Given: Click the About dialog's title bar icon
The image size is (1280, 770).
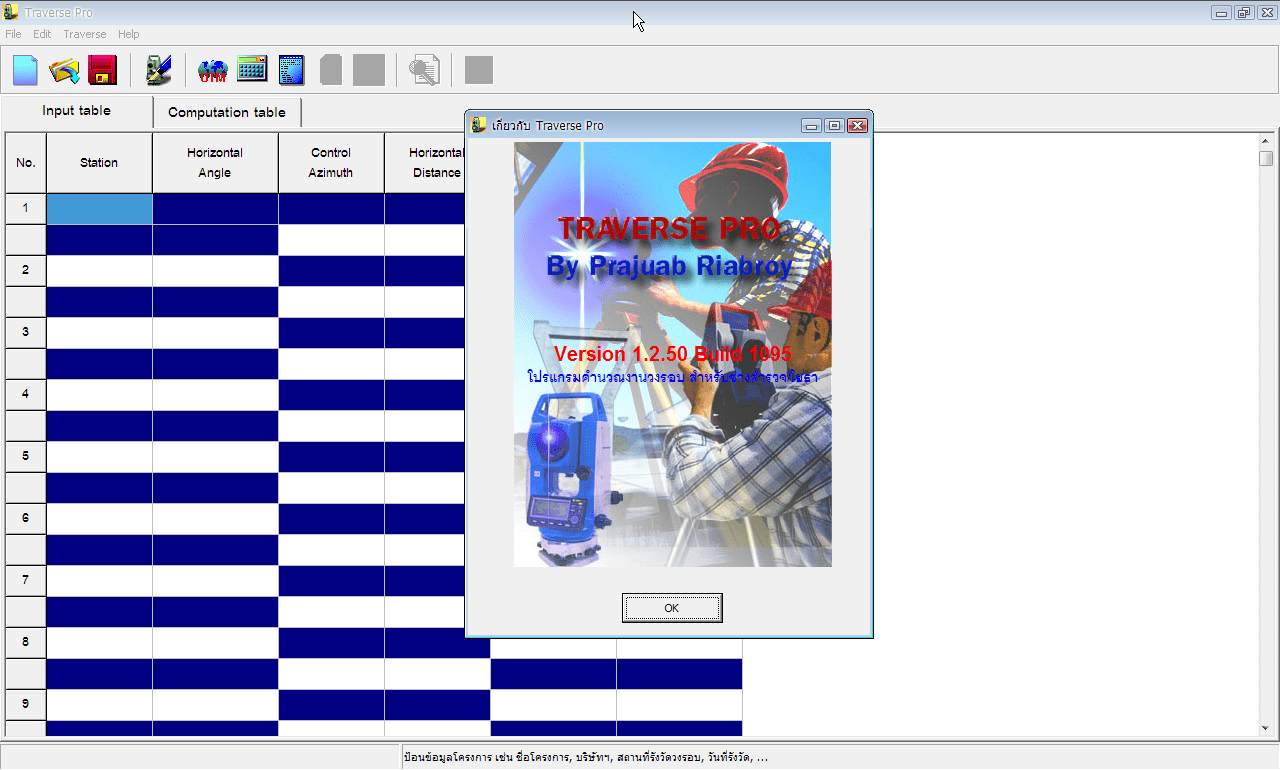Looking at the screenshot, I should coord(479,125).
